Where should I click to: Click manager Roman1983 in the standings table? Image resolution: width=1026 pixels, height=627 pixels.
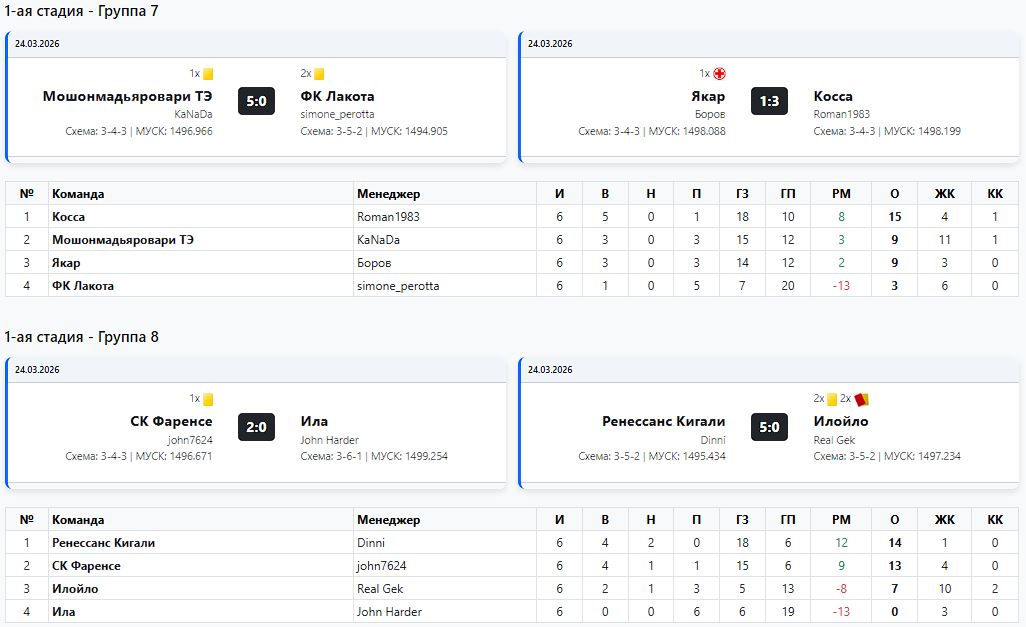click(388, 217)
